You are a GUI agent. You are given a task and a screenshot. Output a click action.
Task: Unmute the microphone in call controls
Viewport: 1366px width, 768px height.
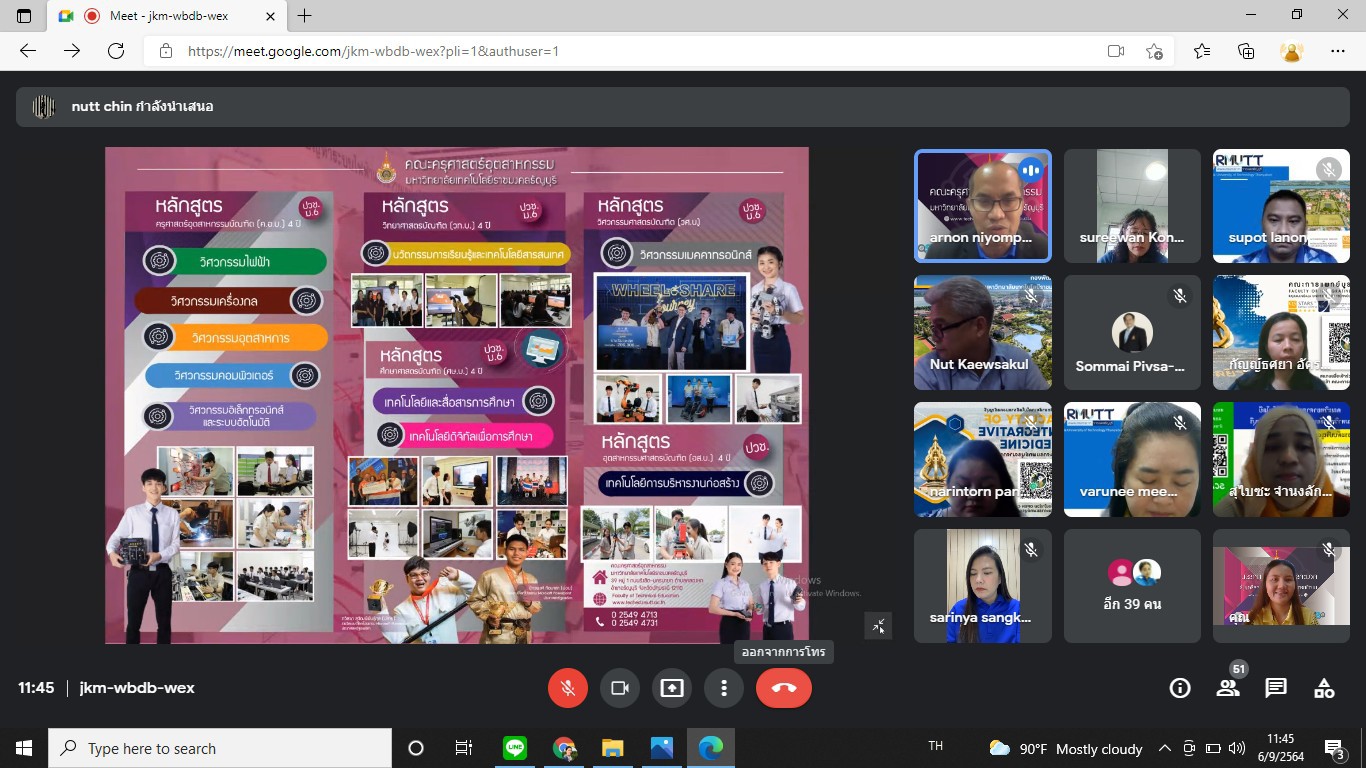pos(568,688)
